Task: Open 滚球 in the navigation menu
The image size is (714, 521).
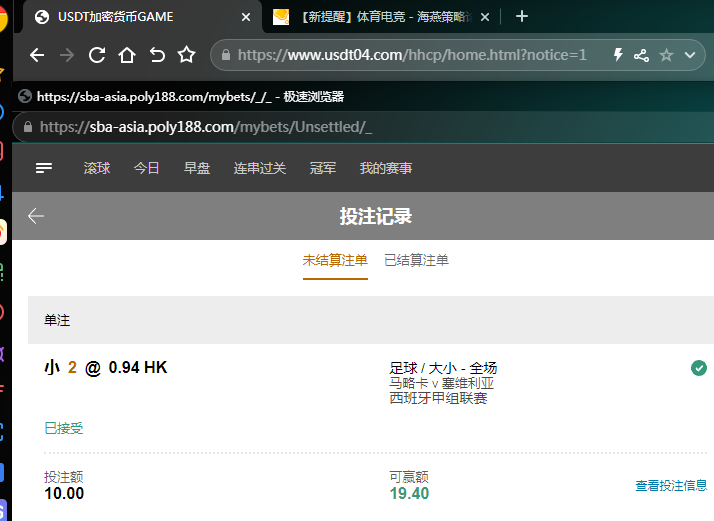Action: pos(97,168)
